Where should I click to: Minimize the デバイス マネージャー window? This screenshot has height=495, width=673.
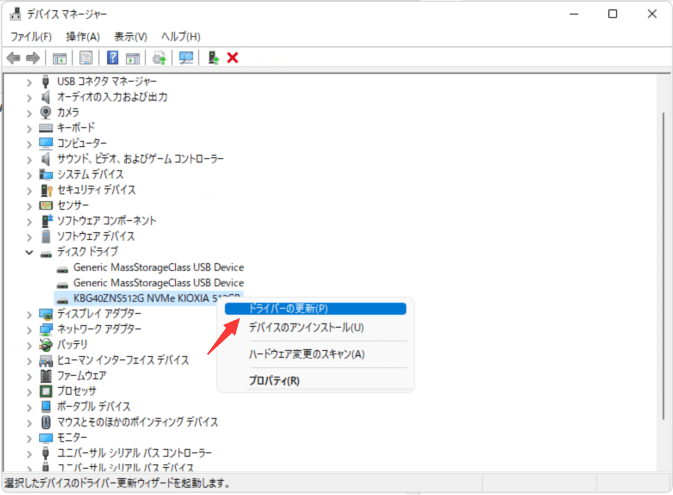point(574,14)
